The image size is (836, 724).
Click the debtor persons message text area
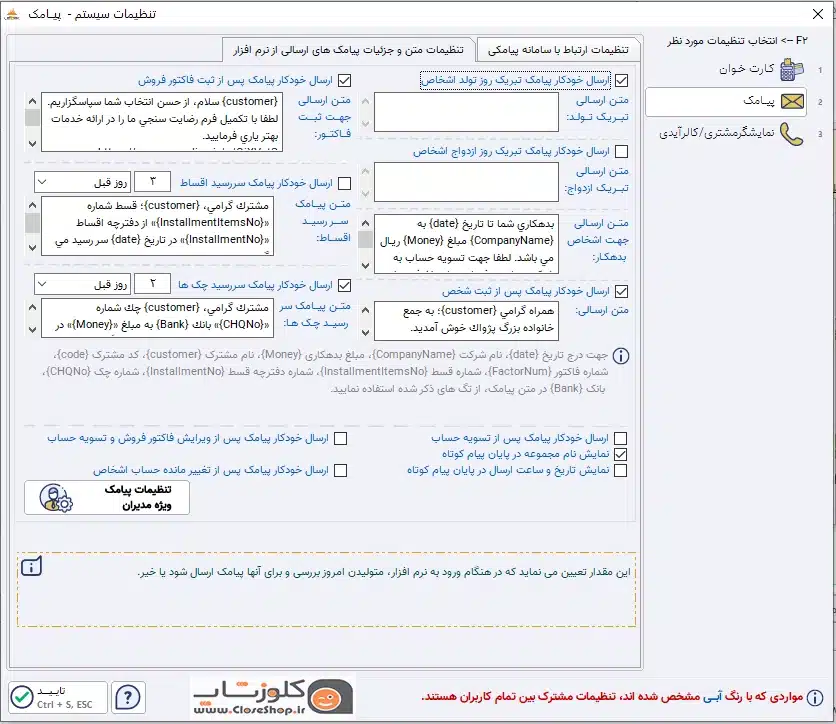(x=466, y=244)
